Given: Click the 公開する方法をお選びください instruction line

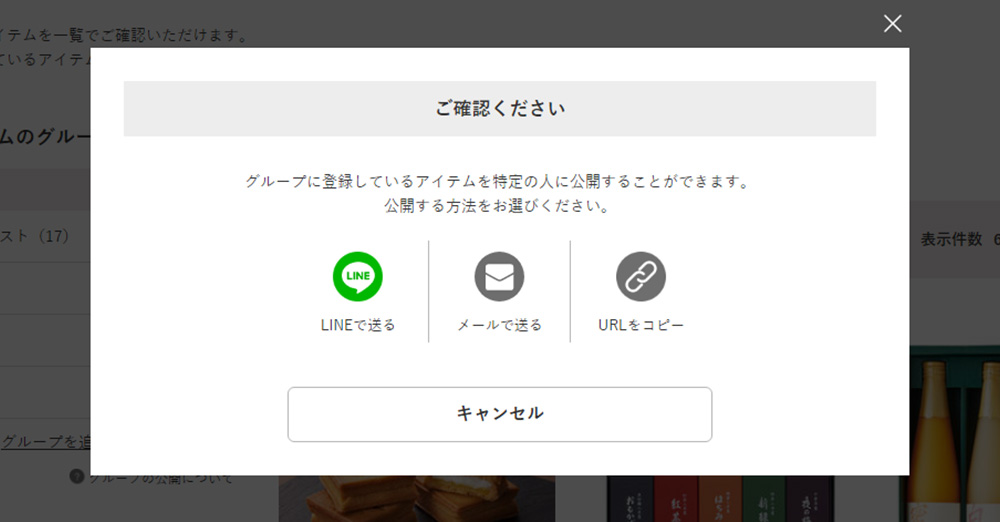Looking at the screenshot, I should [x=497, y=205].
